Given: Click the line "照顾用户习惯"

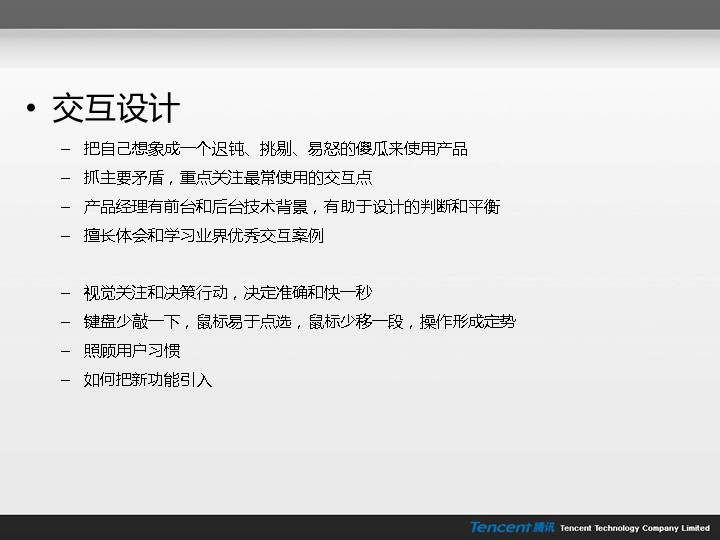Looking at the screenshot, I should coord(132,351).
